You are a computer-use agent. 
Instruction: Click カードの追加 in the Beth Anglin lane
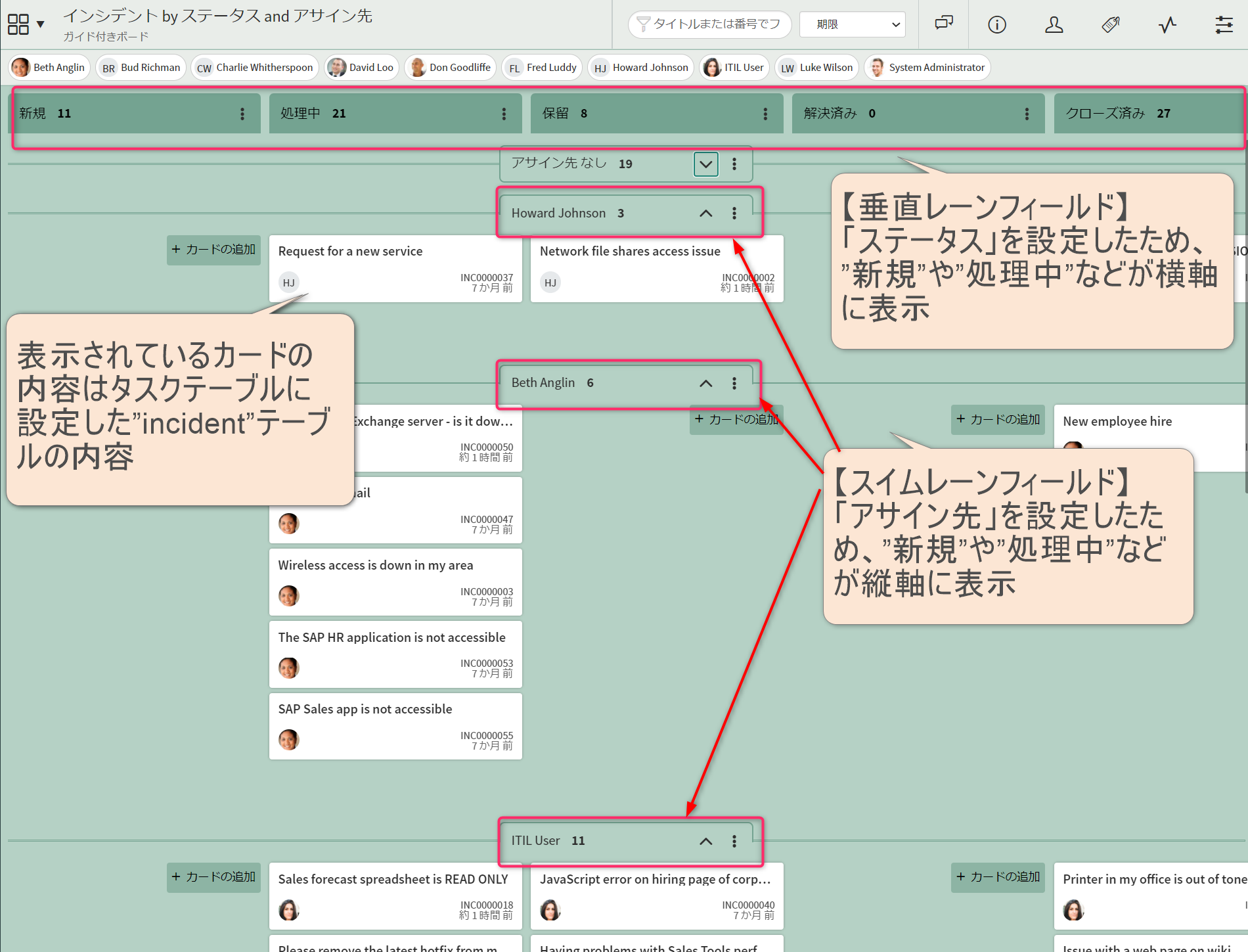point(736,419)
